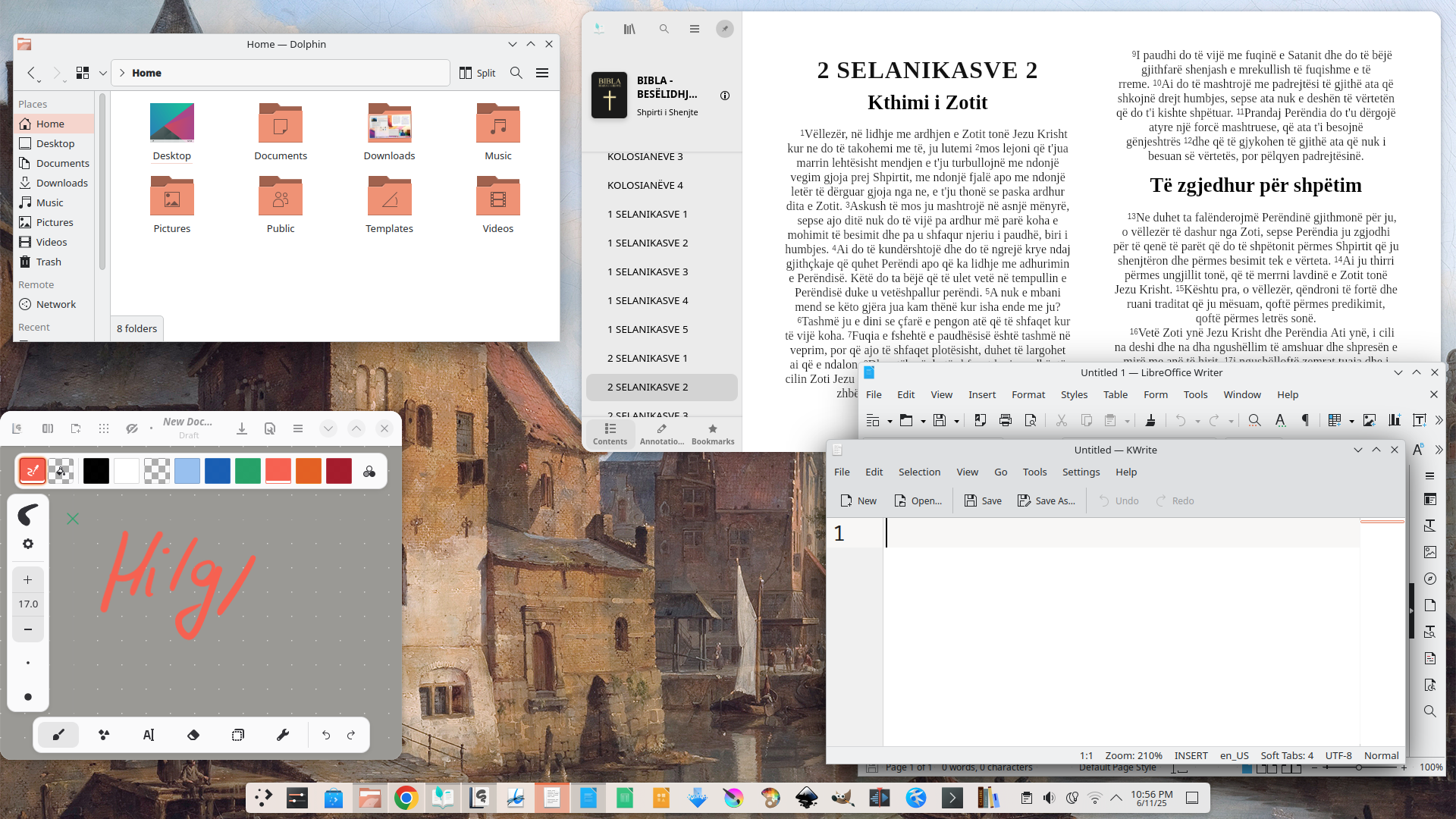1456x819 pixels.
Task: Click New button in KWrite
Action: tap(858, 500)
